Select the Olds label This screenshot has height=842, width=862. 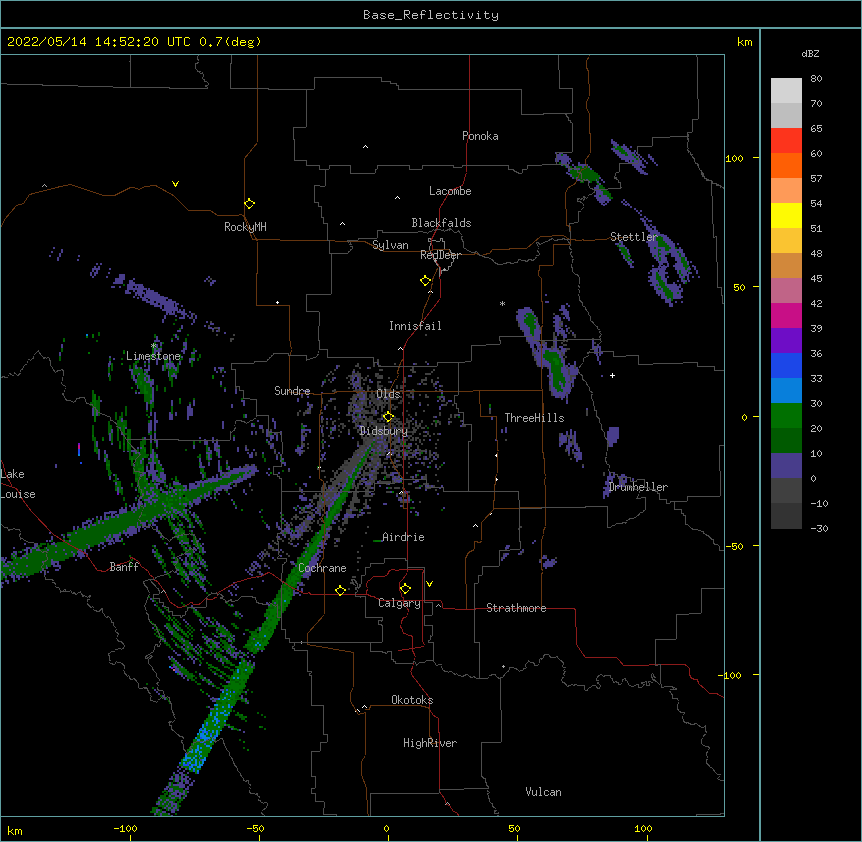click(388, 394)
